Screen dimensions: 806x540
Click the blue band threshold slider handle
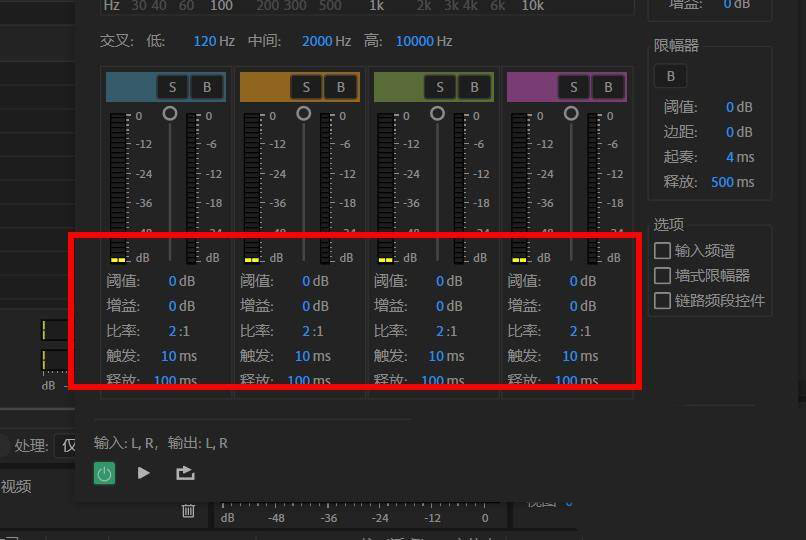coord(170,113)
